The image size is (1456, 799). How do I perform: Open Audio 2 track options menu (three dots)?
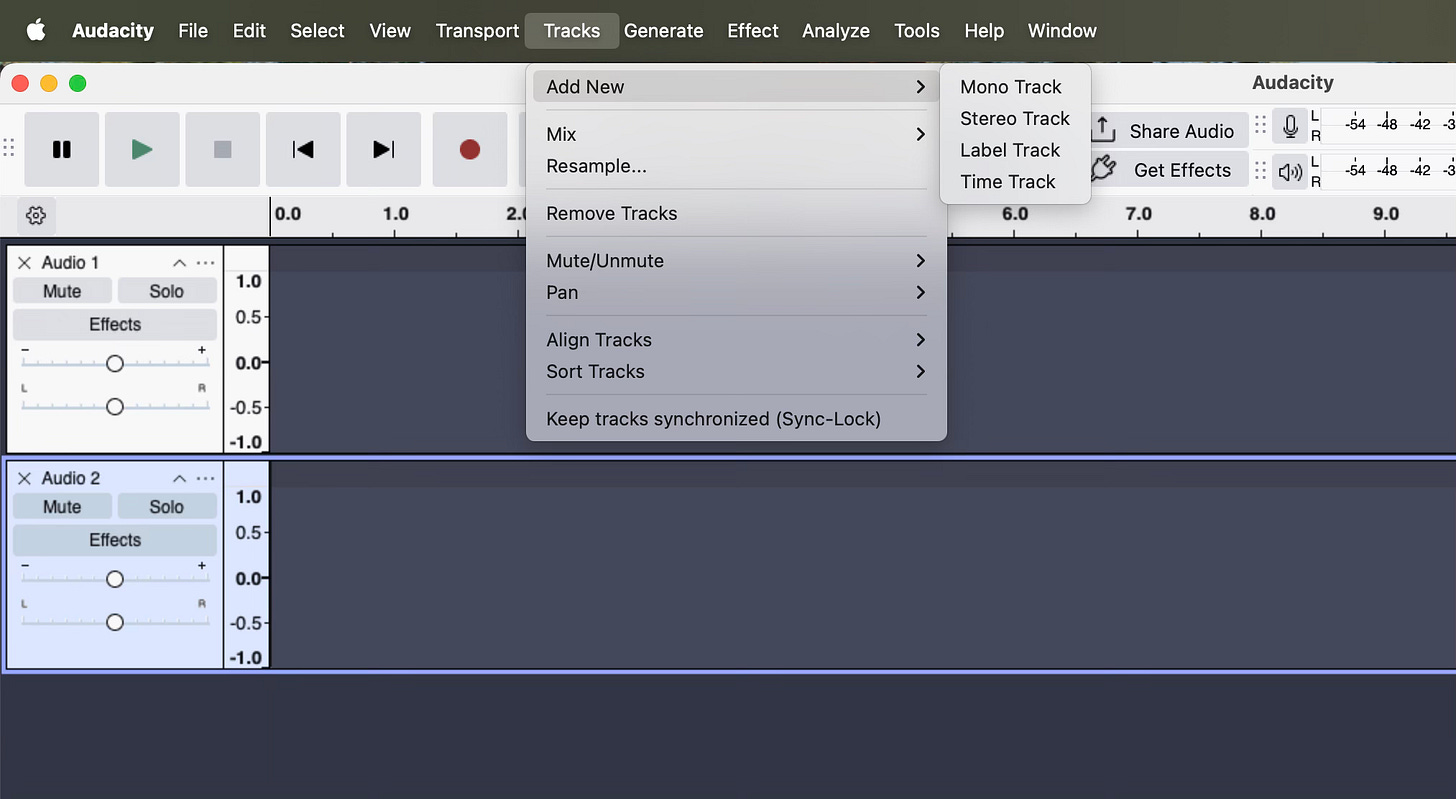click(205, 478)
